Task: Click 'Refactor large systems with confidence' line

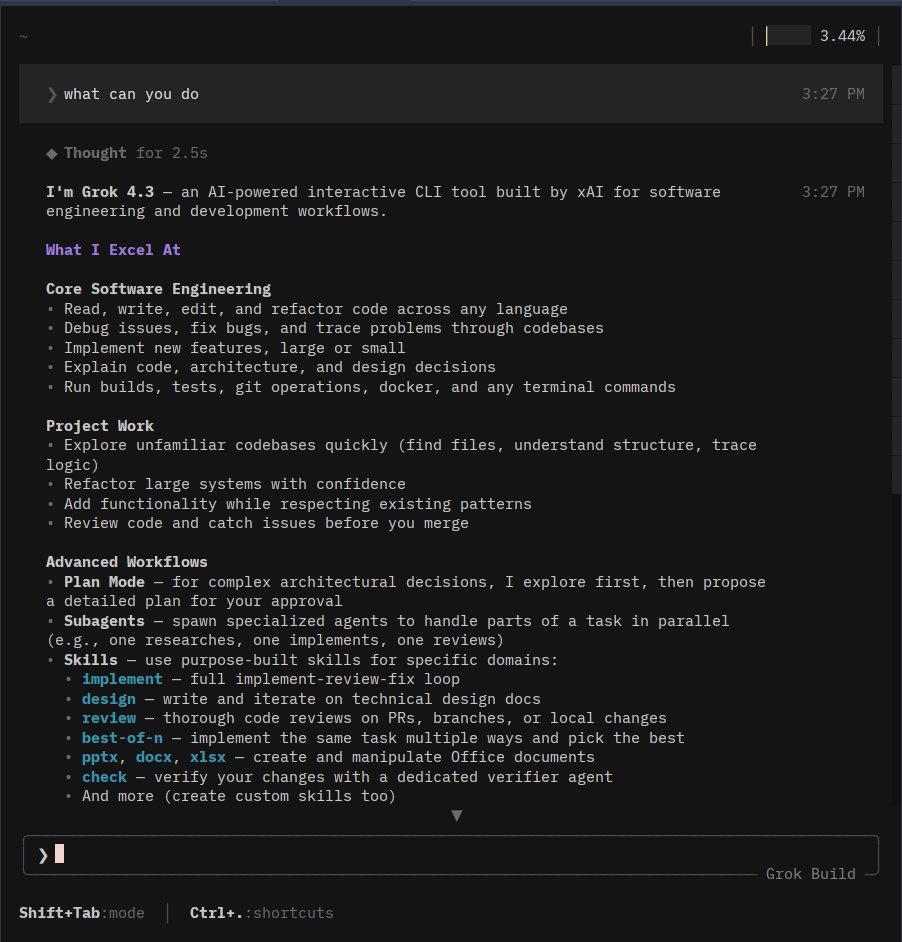Action: 234,484
